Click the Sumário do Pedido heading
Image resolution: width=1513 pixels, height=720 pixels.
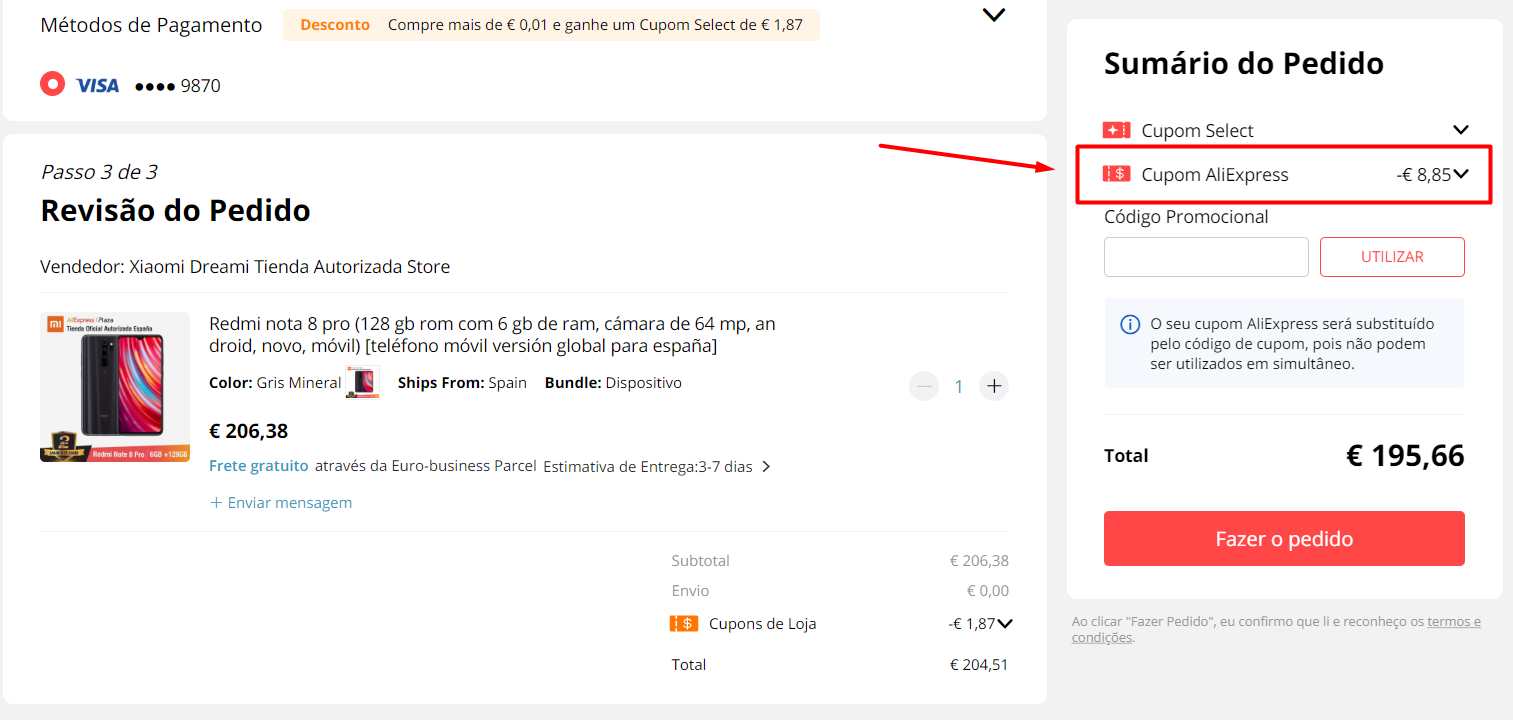click(1244, 64)
